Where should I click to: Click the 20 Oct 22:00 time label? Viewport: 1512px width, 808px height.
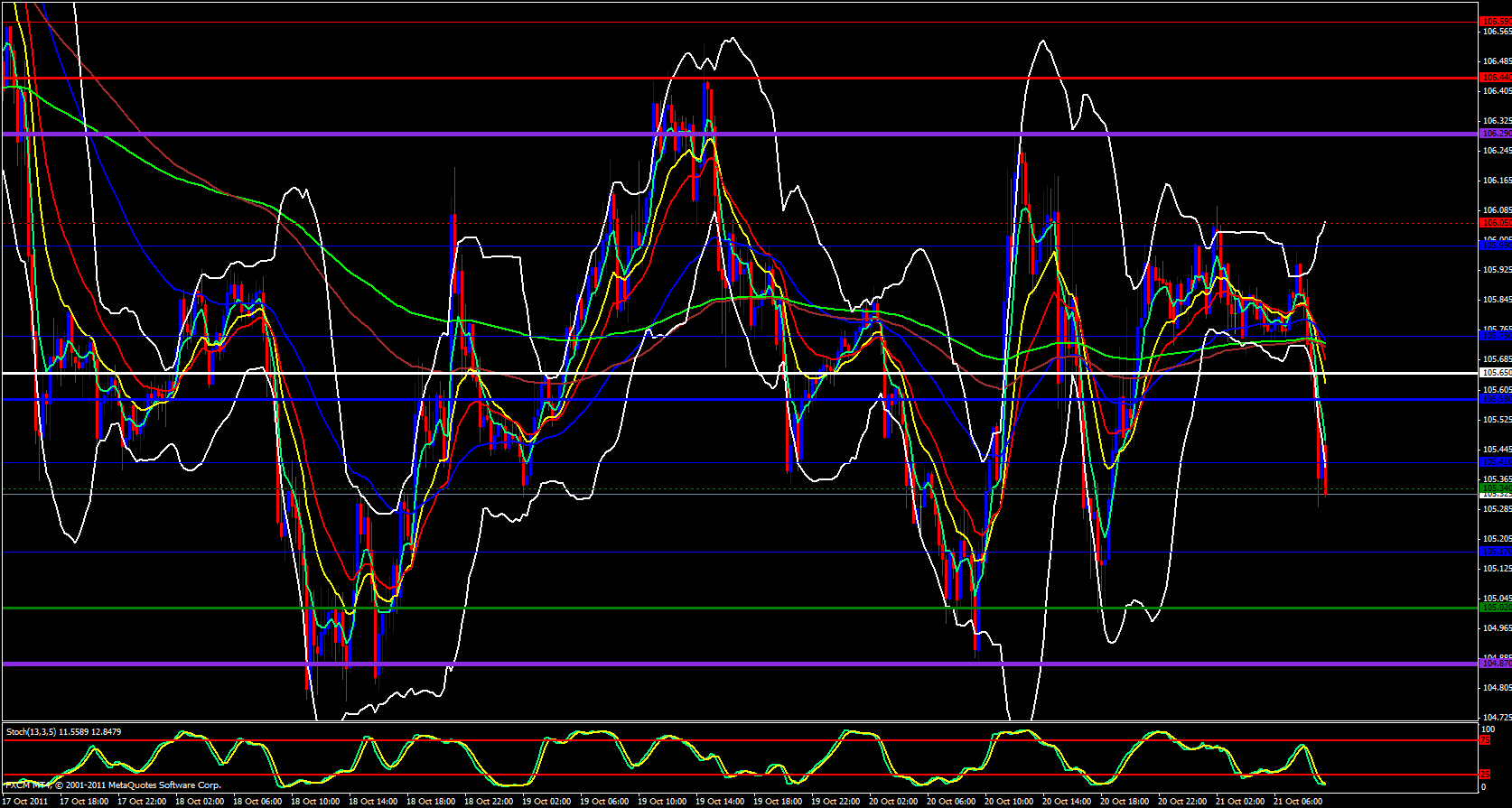[1182, 801]
